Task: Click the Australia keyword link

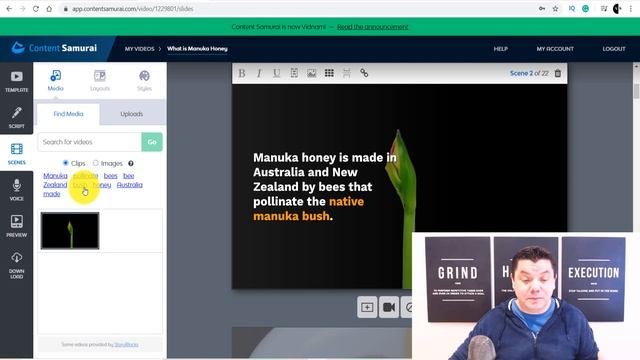Action: tap(129, 185)
